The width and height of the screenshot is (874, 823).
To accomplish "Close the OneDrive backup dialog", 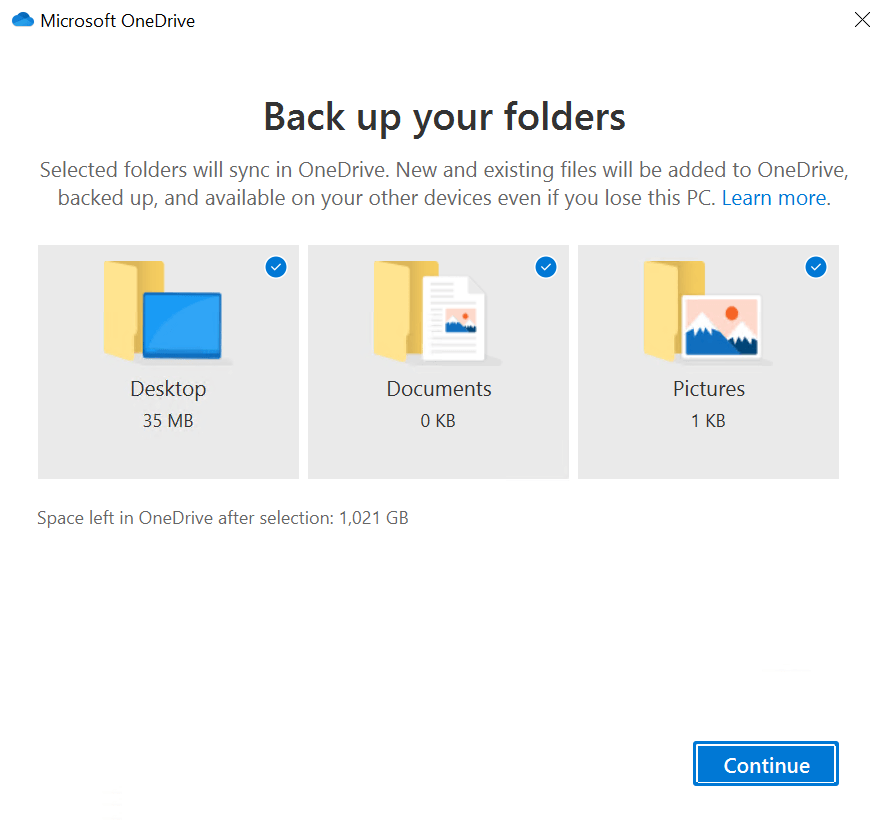I will point(861,19).
